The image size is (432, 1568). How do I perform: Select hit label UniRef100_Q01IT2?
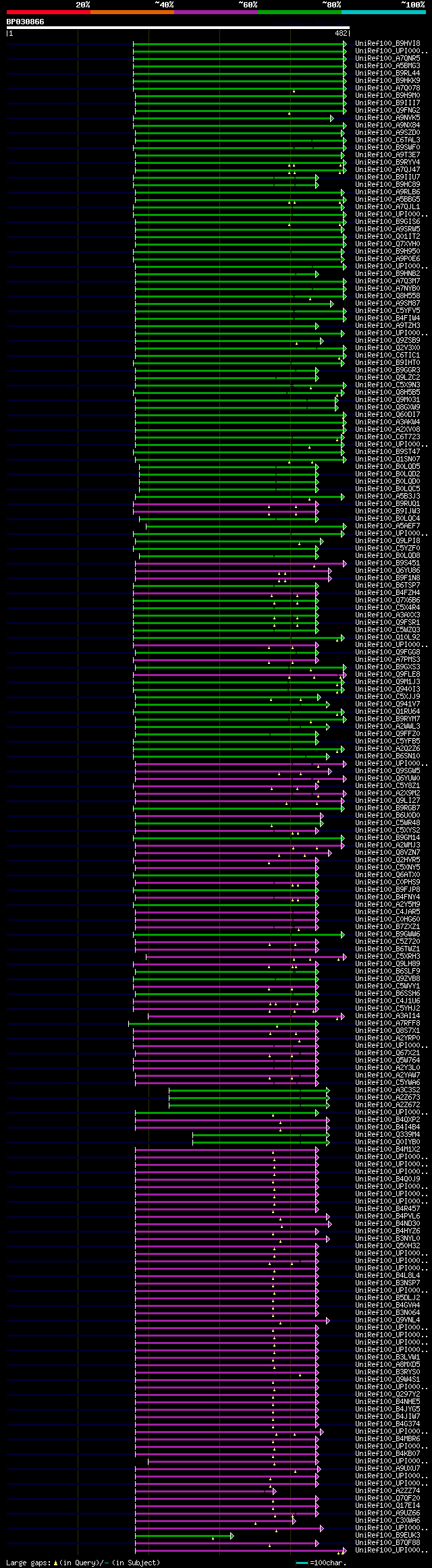(x=388, y=236)
